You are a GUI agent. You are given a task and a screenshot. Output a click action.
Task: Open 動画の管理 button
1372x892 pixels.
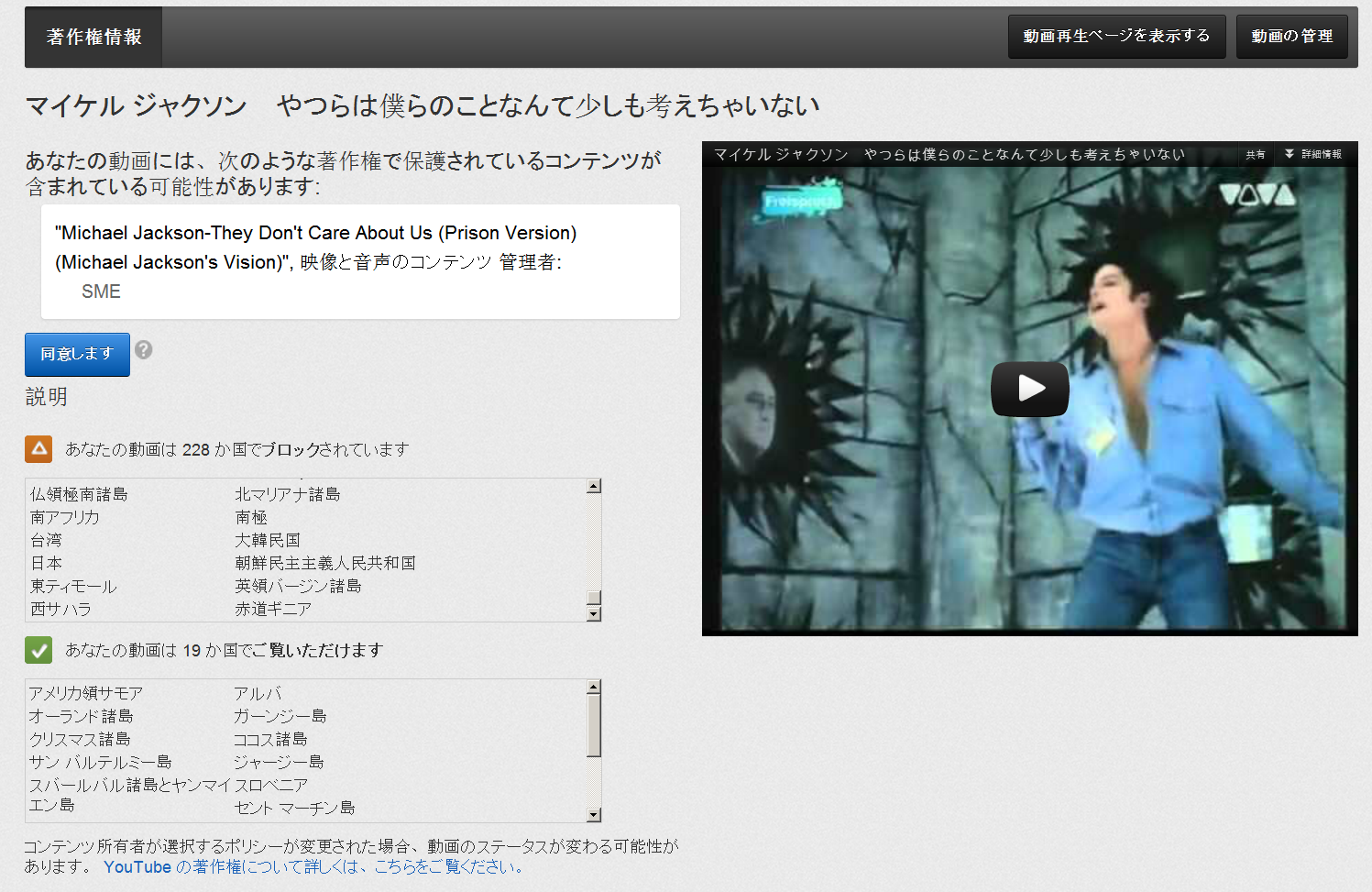pyautogui.click(x=1291, y=36)
